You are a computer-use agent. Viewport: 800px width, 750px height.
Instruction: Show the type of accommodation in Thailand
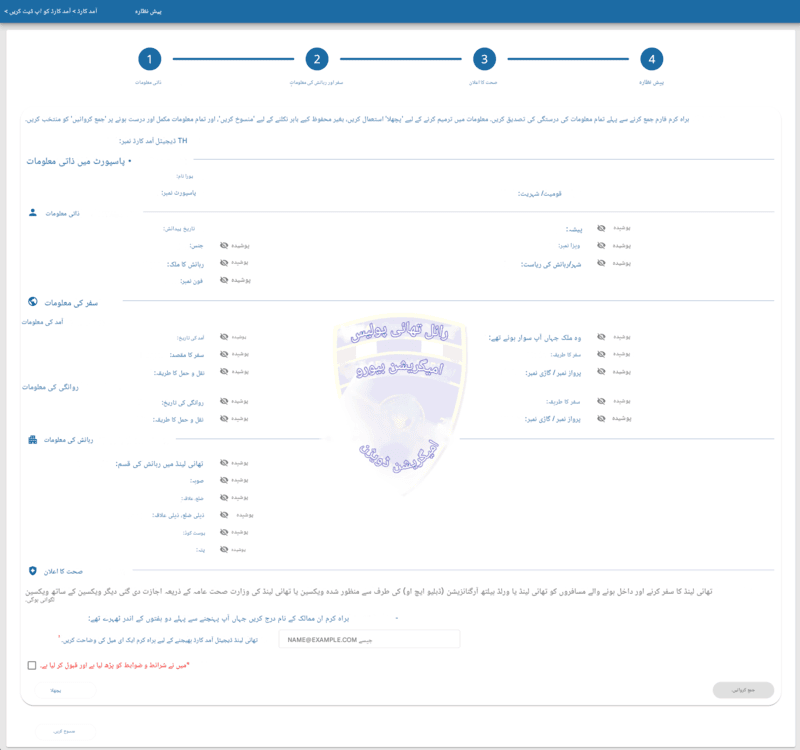click(224, 463)
